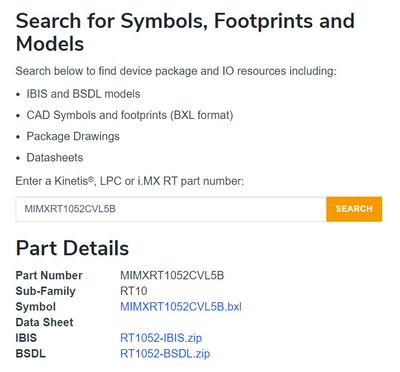Viewport: 400px width, 372px height.
Task: Download the RT1052-IBIS.zip file
Action: coord(161,338)
